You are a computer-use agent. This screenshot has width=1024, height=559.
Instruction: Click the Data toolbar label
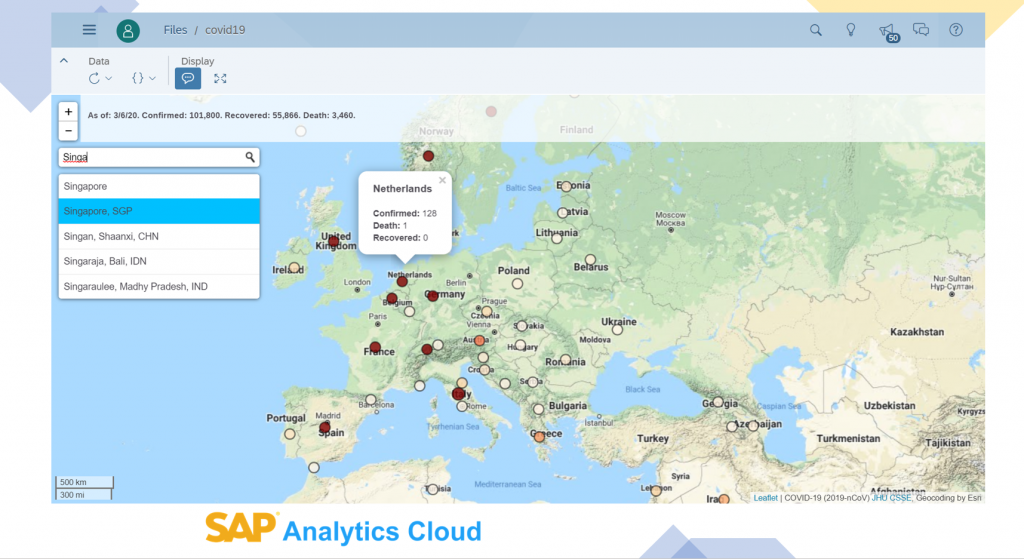pos(99,61)
